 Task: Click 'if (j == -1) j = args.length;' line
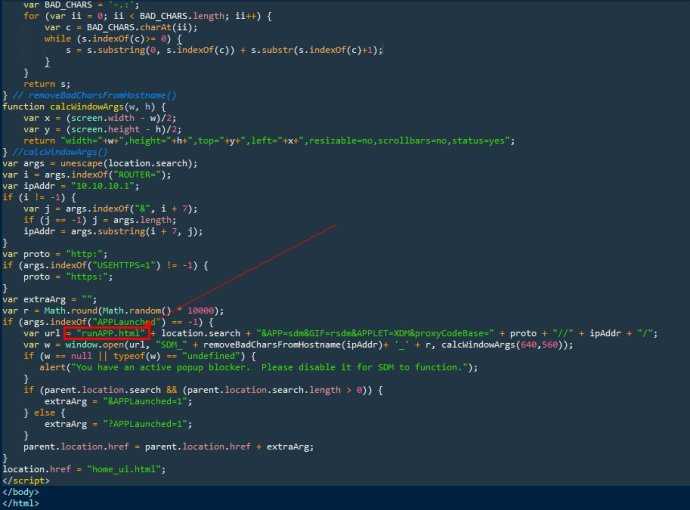[x=100, y=220]
